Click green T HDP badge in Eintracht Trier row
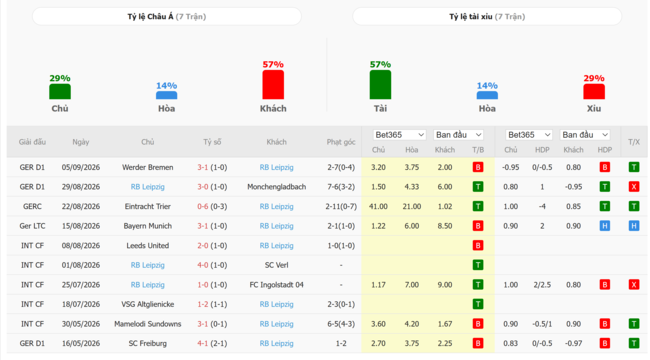 coord(605,206)
